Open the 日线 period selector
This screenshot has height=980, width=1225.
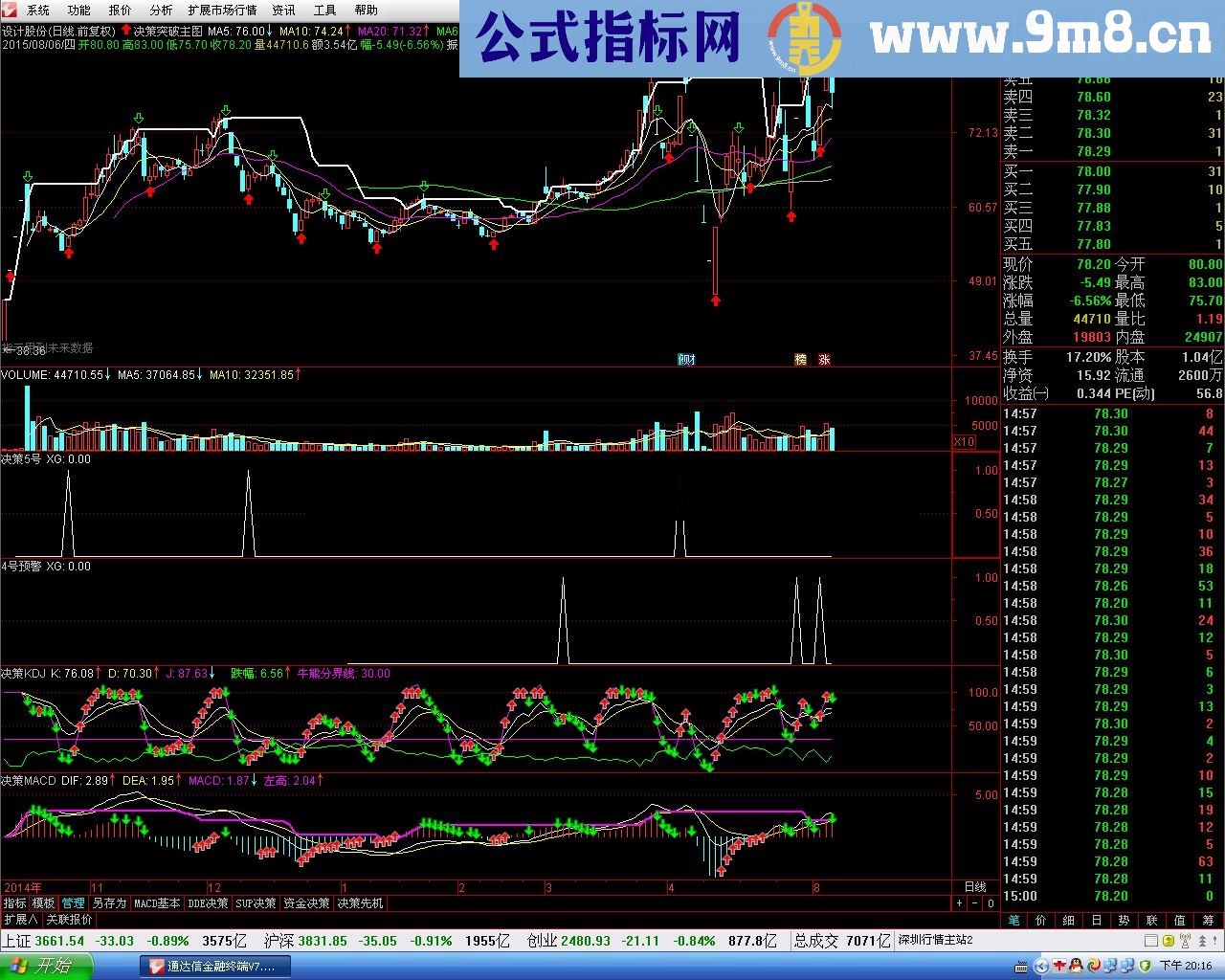(x=975, y=887)
